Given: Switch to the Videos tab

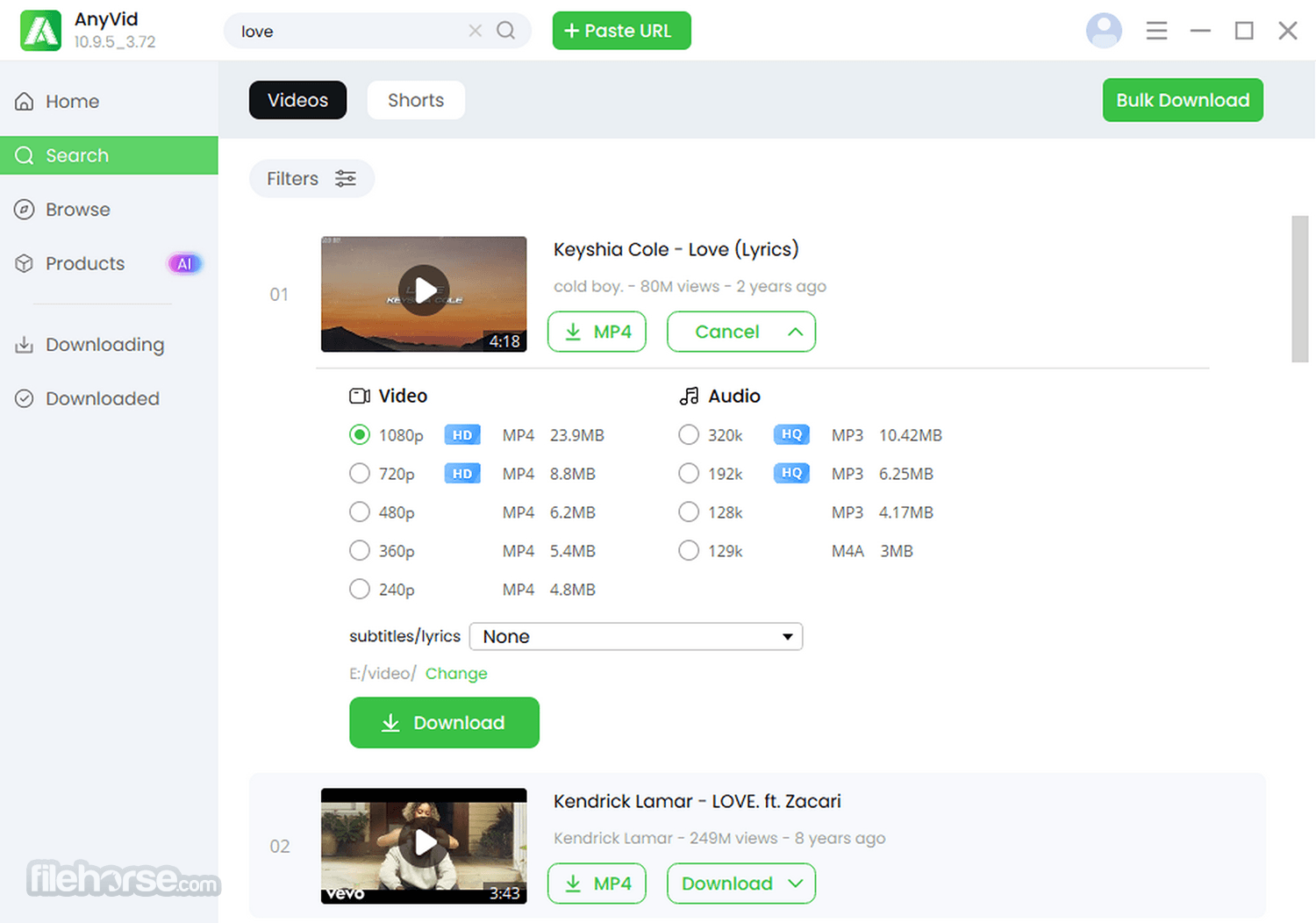Looking at the screenshot, I should [x=297, y=100].
